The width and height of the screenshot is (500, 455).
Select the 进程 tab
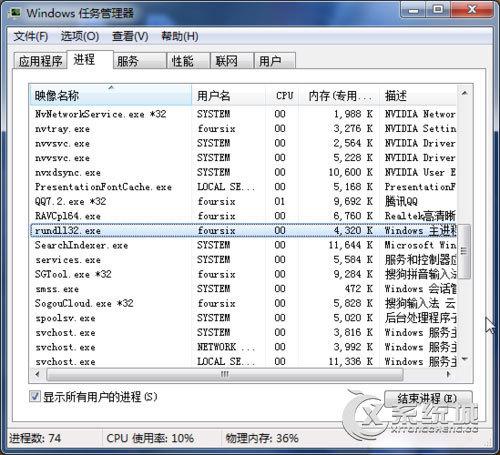(x=90, y=60)
